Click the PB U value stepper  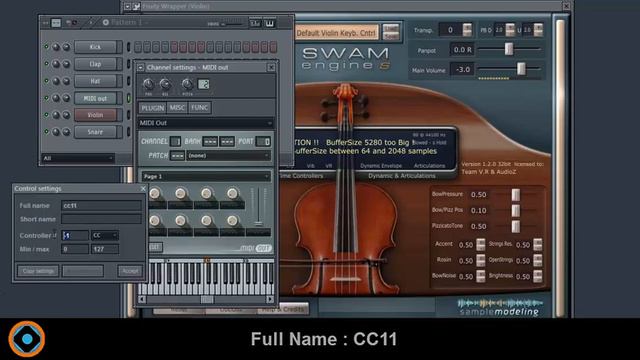(538, 29)
